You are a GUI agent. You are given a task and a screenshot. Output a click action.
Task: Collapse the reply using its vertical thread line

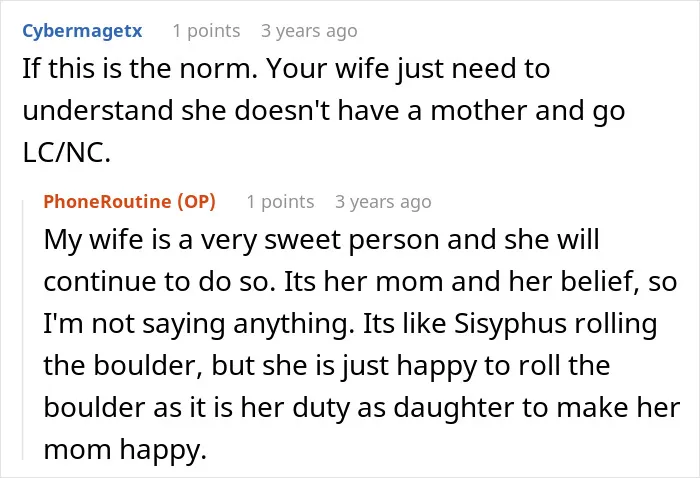coord(23,330)
